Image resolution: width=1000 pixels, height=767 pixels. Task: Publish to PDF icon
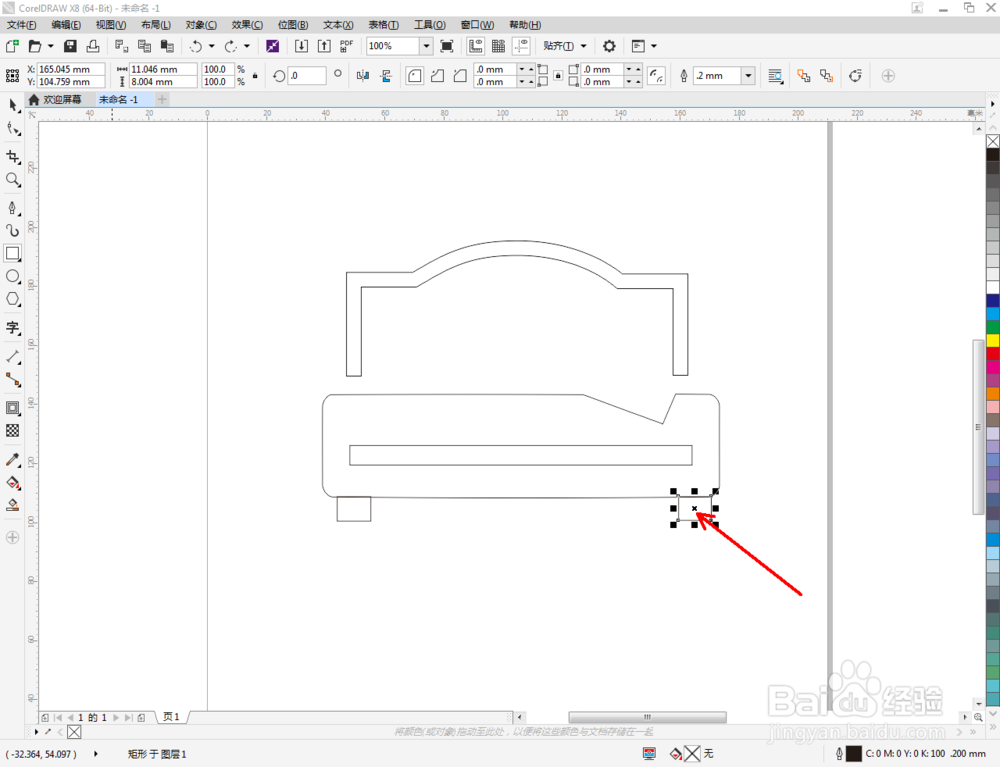click(x=346, y=46)
